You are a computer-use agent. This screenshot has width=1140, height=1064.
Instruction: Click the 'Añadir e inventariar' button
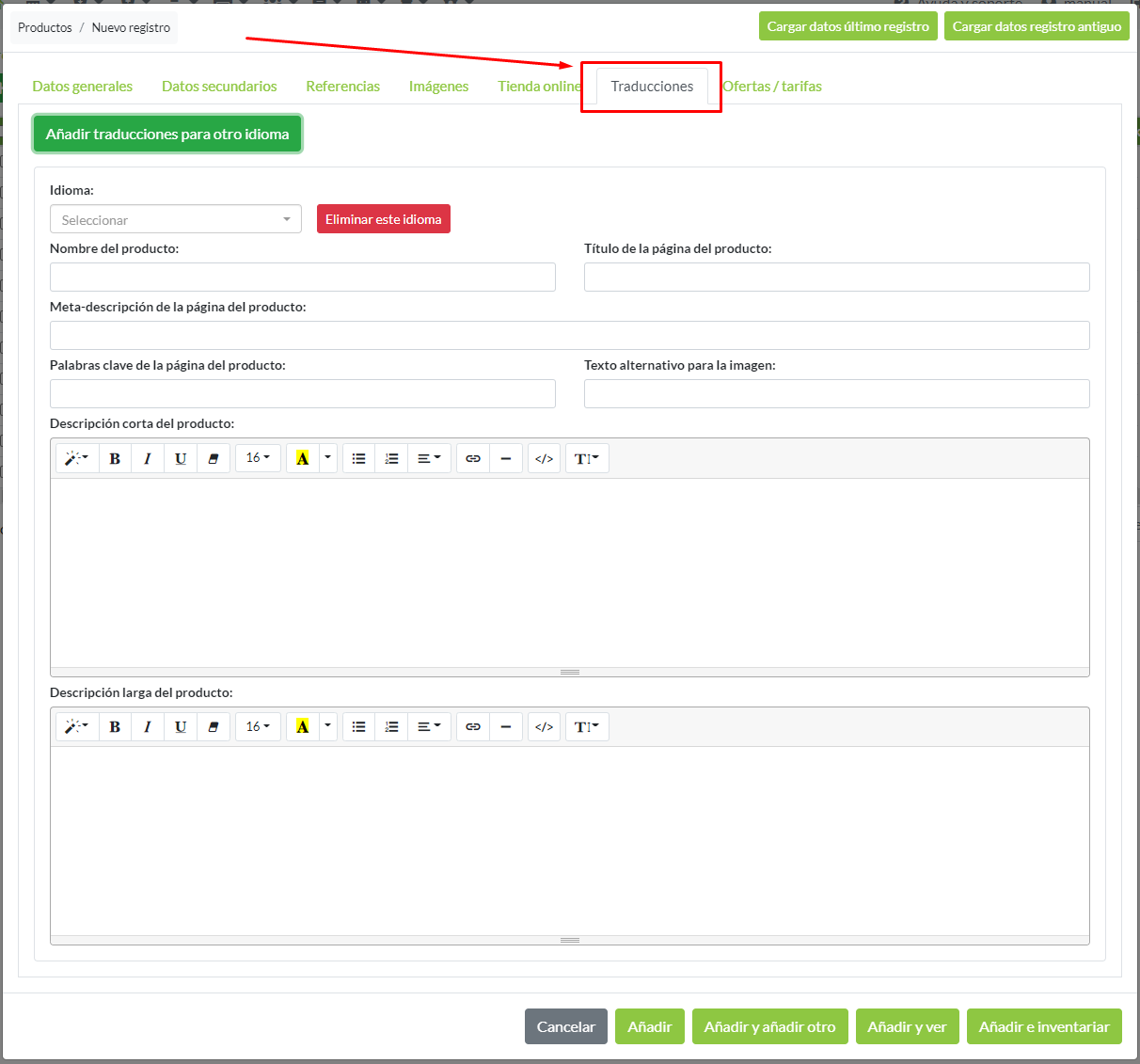pyautogui.click(x=1044, y=1026)
